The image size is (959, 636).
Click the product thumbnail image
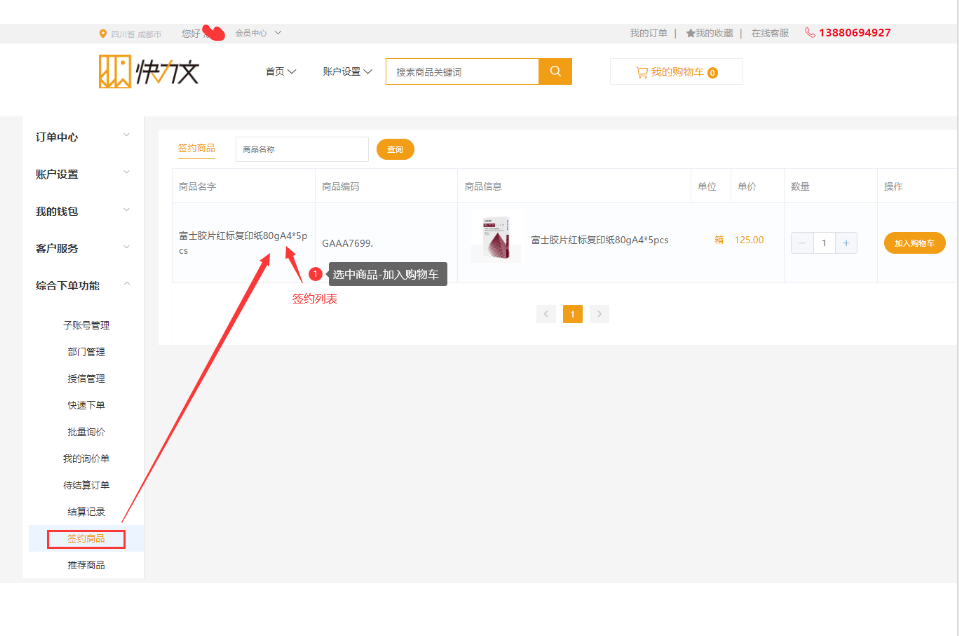coord(496,240)
